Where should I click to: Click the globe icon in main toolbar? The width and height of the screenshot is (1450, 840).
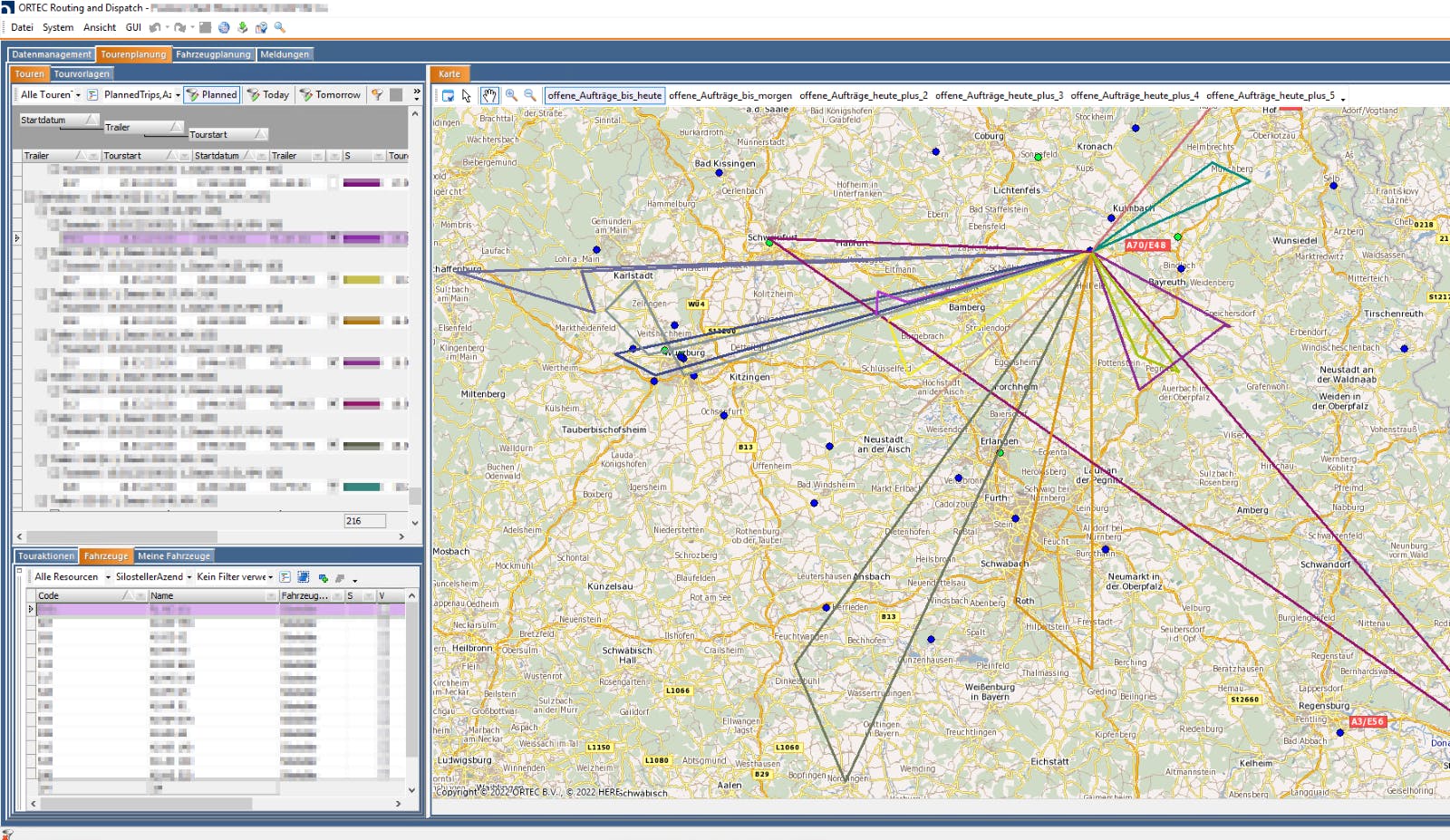[224, 27]
